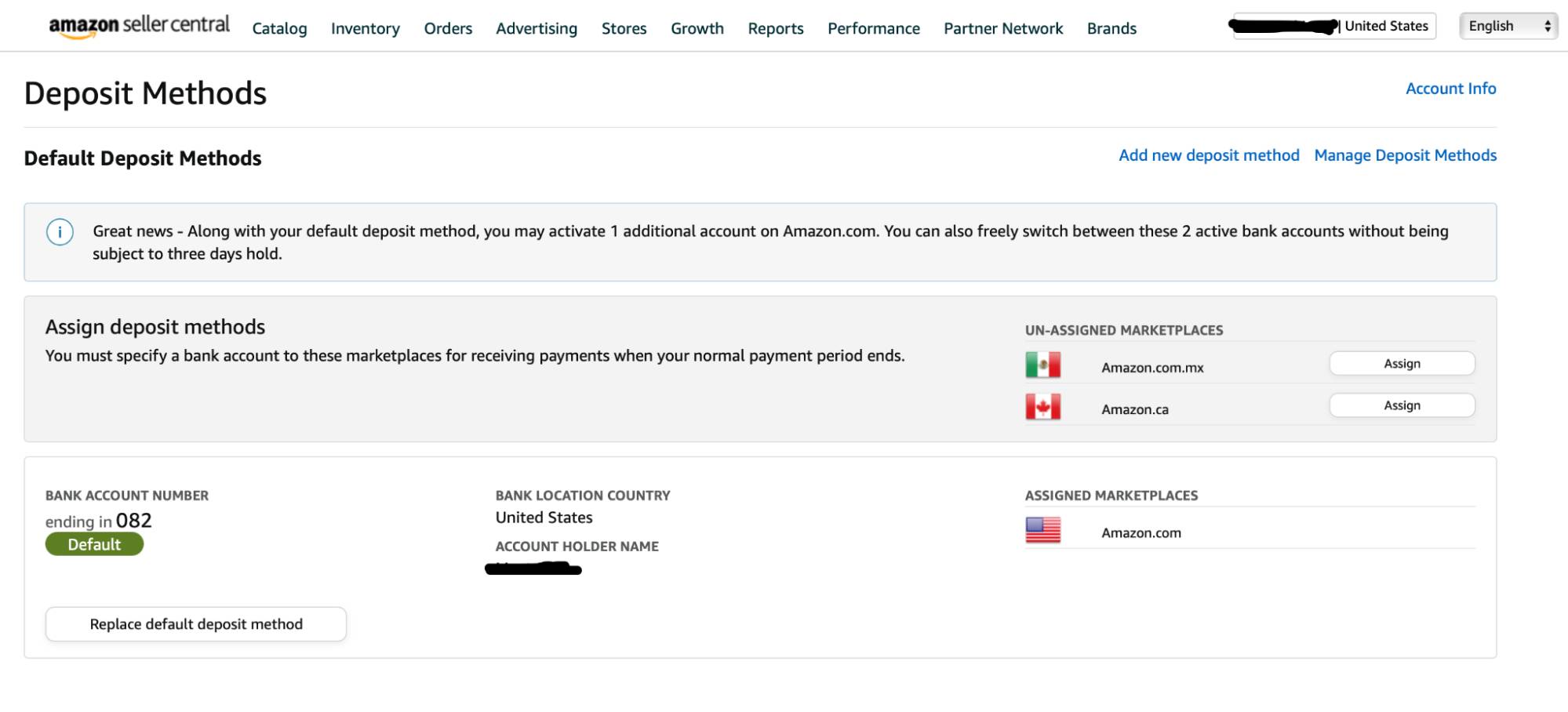The height and width of the screenshot is (712, 1568).
Task: Open the Reports menu
Action: click(776, 28)
